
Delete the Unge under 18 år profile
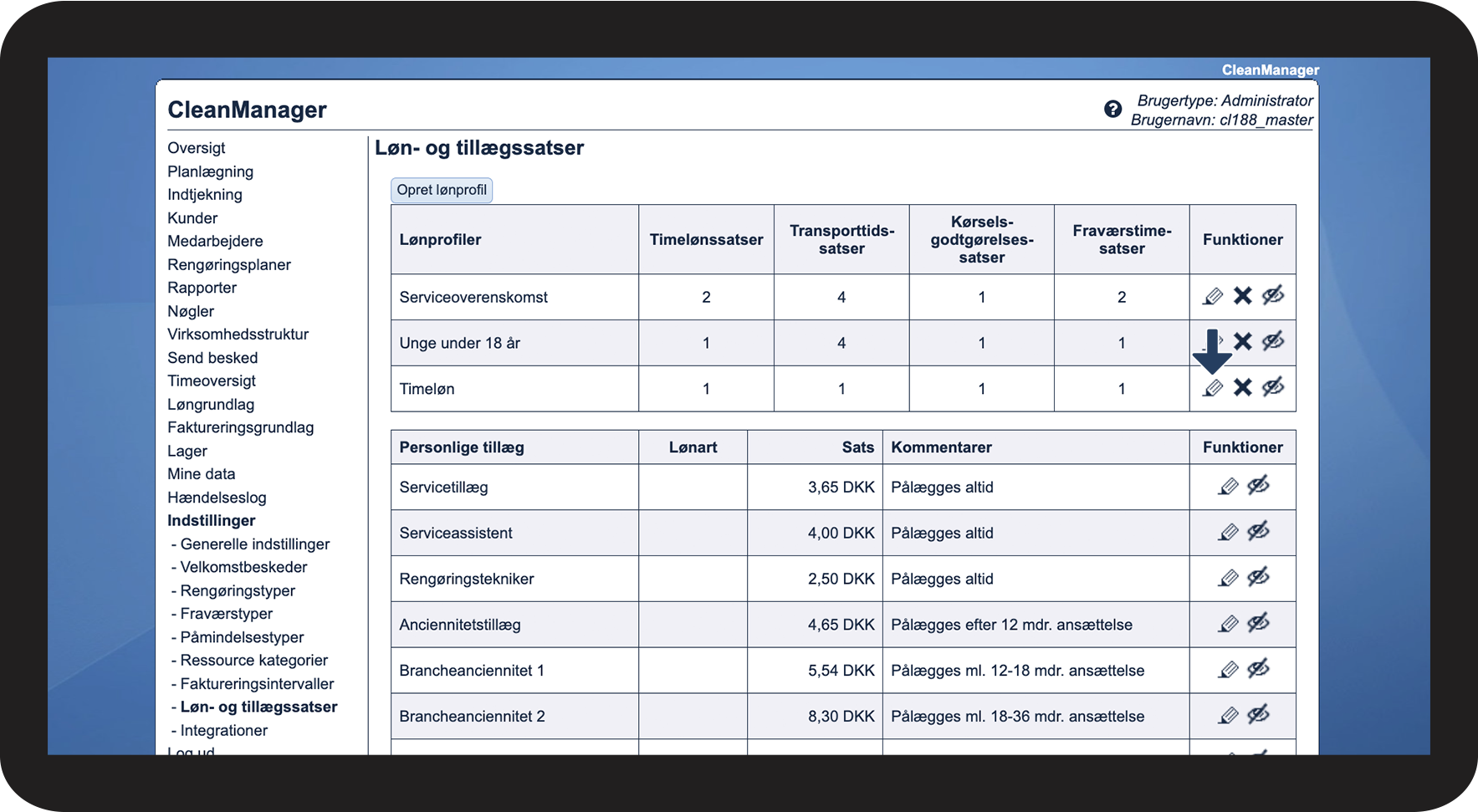tap(1243, 342)
